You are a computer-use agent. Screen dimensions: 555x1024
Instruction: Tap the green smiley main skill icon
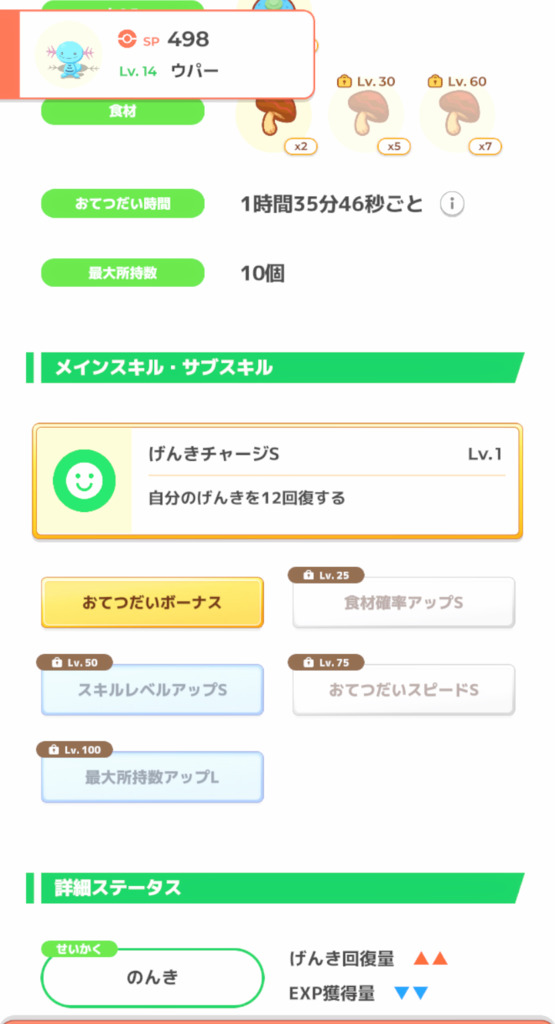click(x=84, y=481)
